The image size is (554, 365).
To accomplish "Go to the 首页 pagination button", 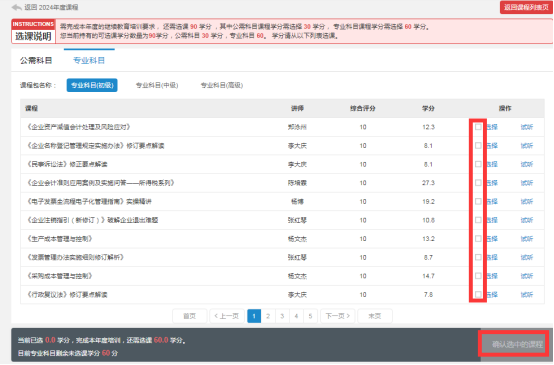I will tap(190, 316).
